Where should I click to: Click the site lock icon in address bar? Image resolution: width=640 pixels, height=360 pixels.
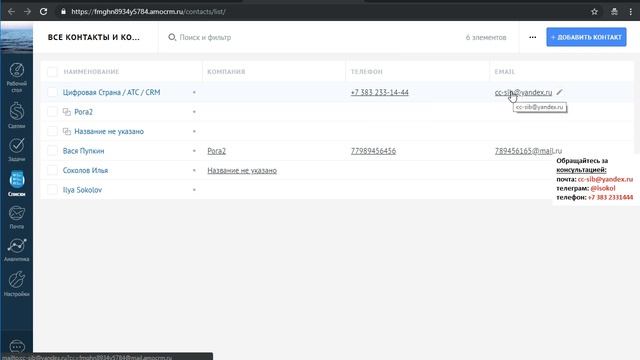(x=63, y=11)
